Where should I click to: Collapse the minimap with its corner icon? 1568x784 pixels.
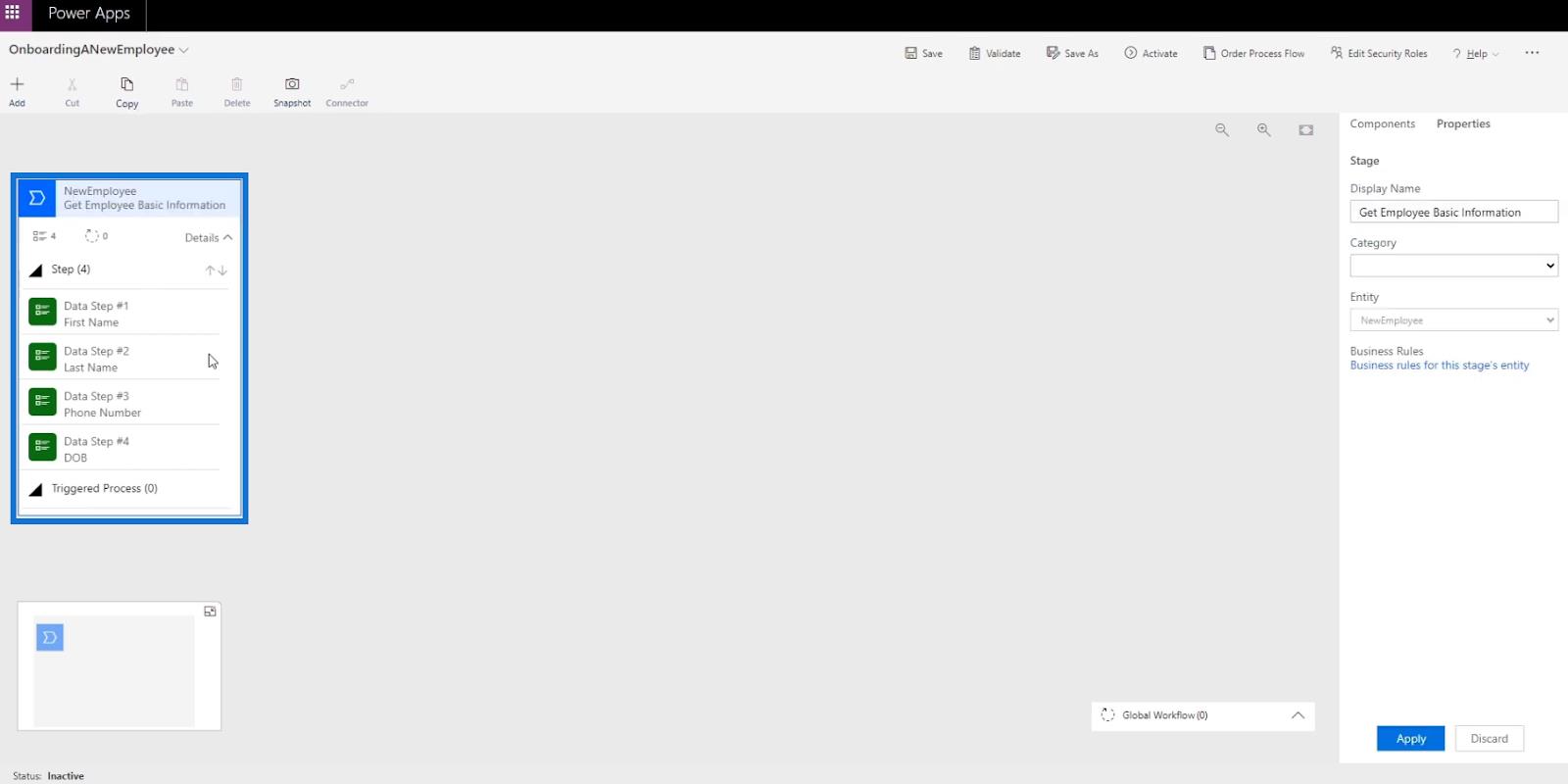coord(210,612)
